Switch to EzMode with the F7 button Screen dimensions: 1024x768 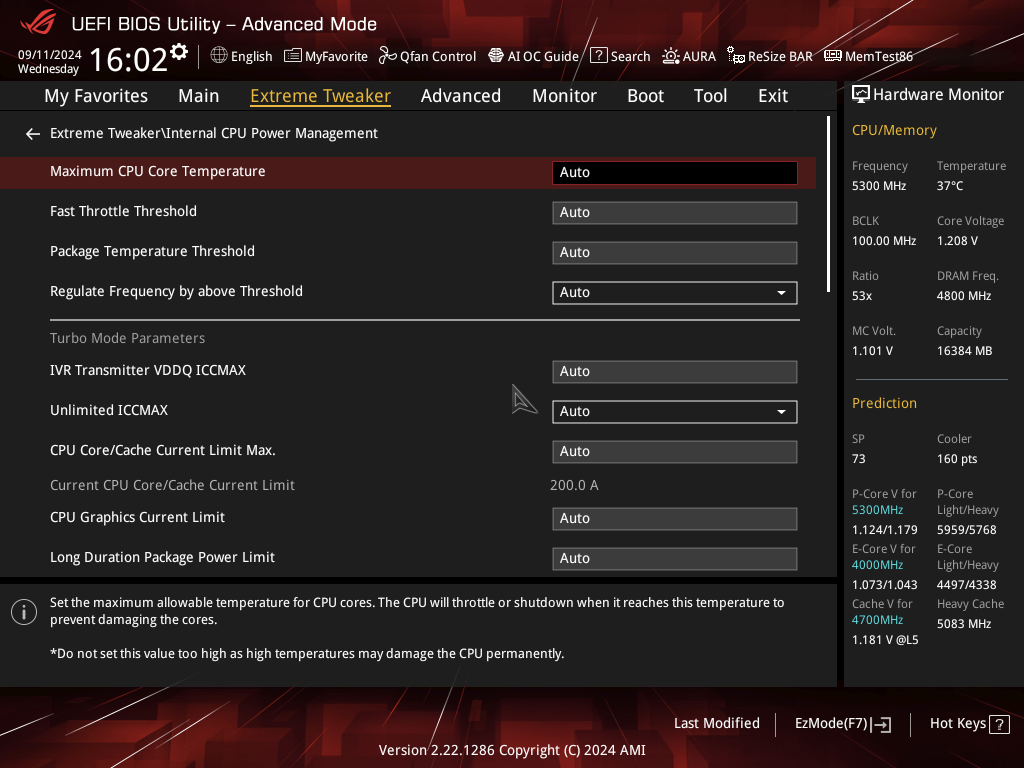coord(842,723)
